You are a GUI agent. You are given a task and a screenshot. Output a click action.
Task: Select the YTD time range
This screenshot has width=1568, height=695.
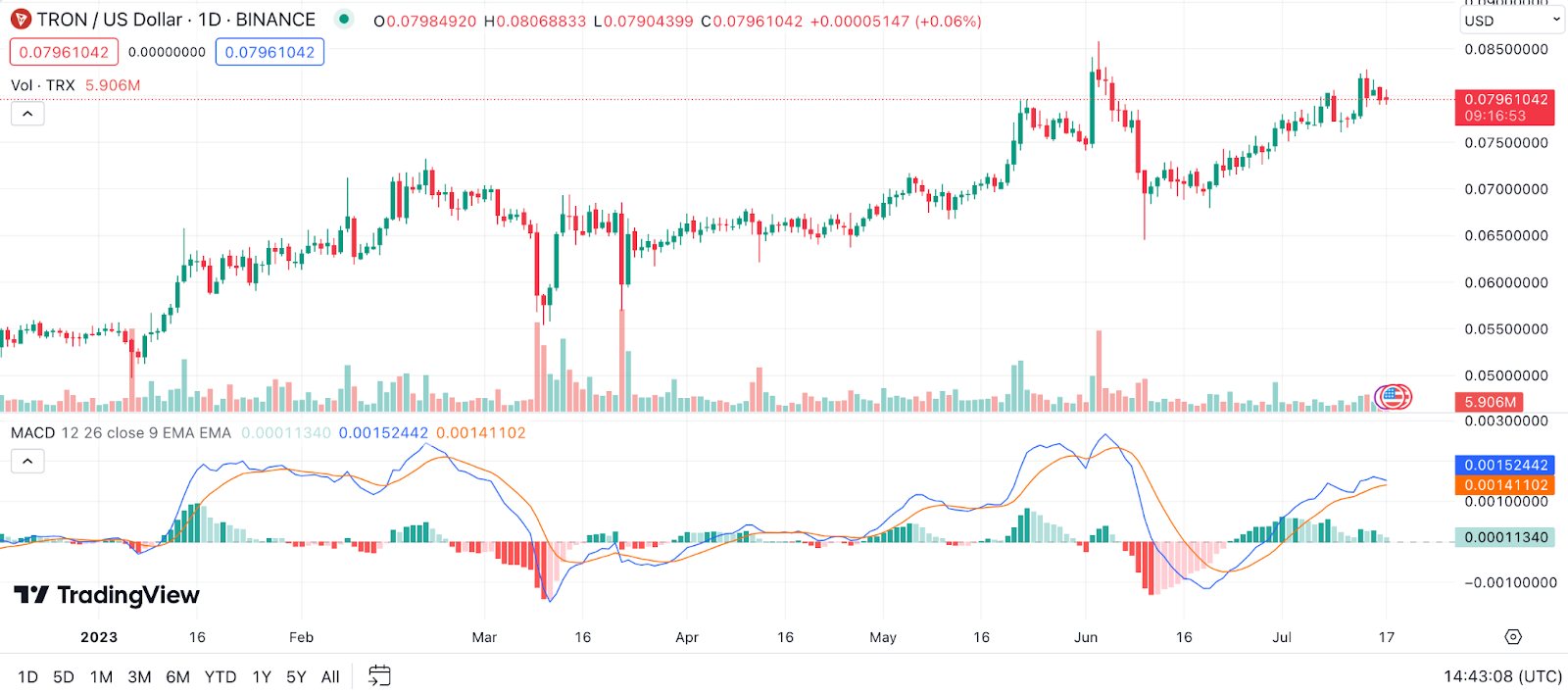pos(220,676)
